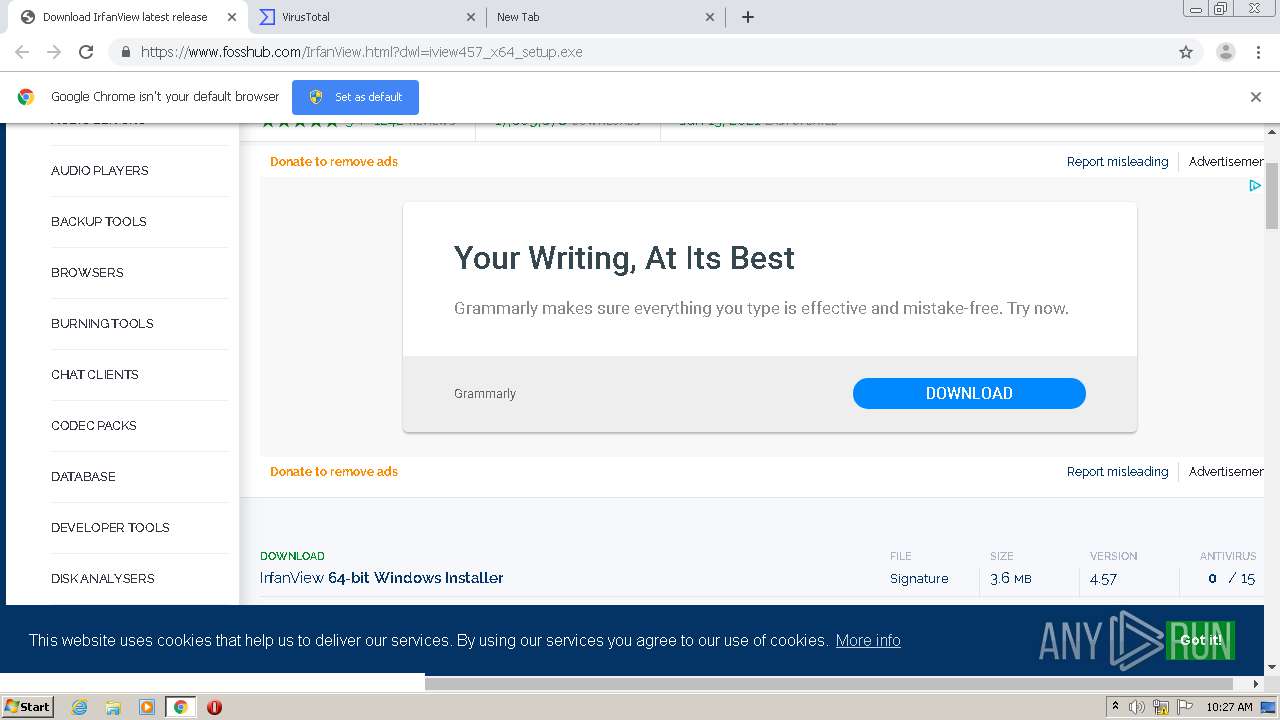Bookmark this page with the star icon
1280x720 pixels.
[1186, 52]
